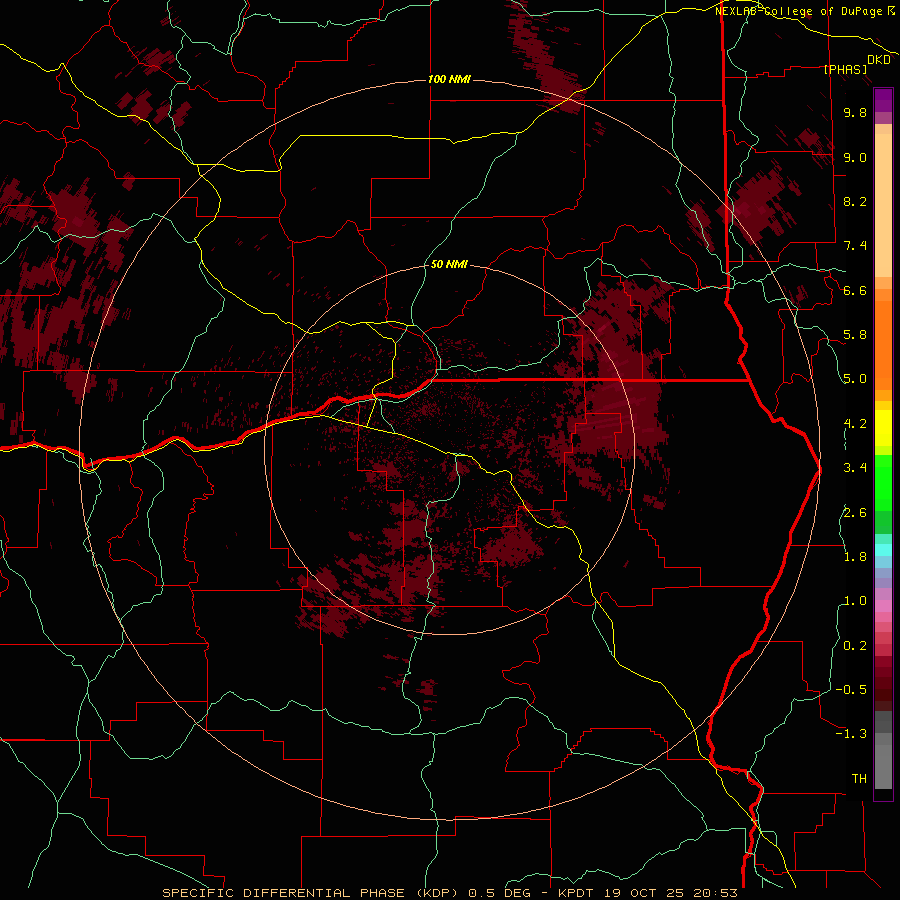This screenshot has width=900, height=900.
Task: Click the 1.0 scale label
Action: click(x=855, y=601)
